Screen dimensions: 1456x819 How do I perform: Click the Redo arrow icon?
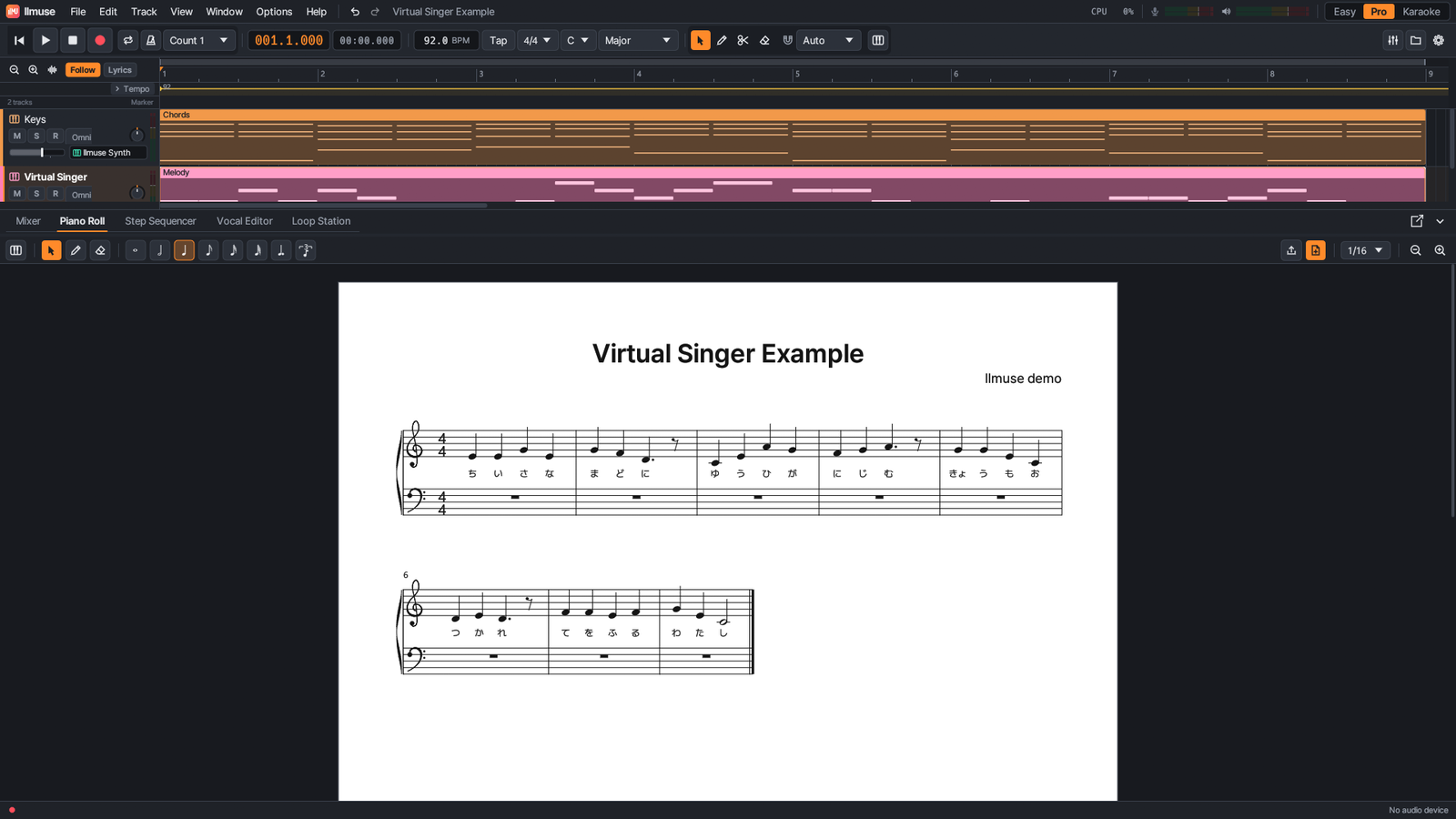pos(375,12)
